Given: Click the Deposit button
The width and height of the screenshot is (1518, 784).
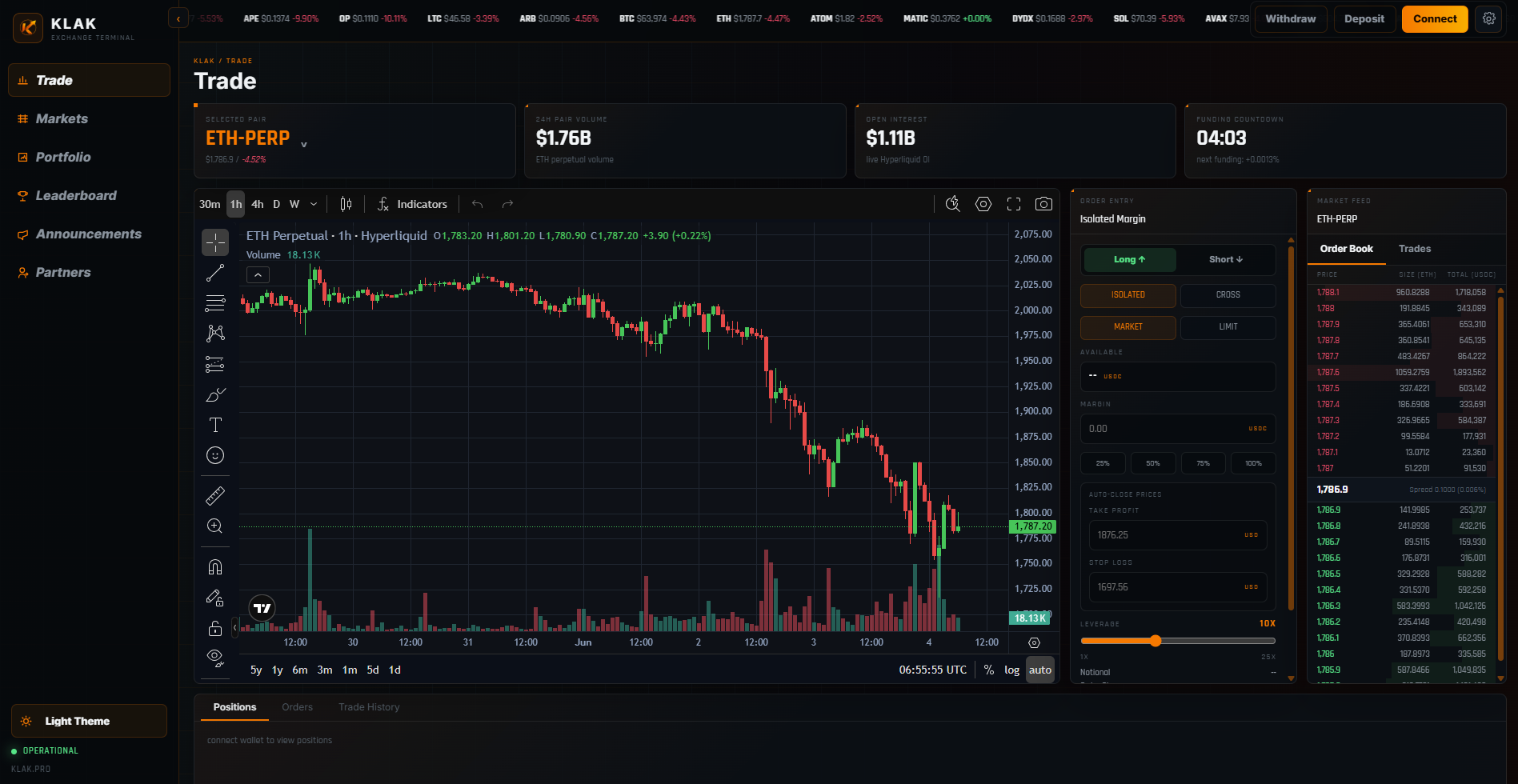Looking at the screenshot, I should [1364, 18].
